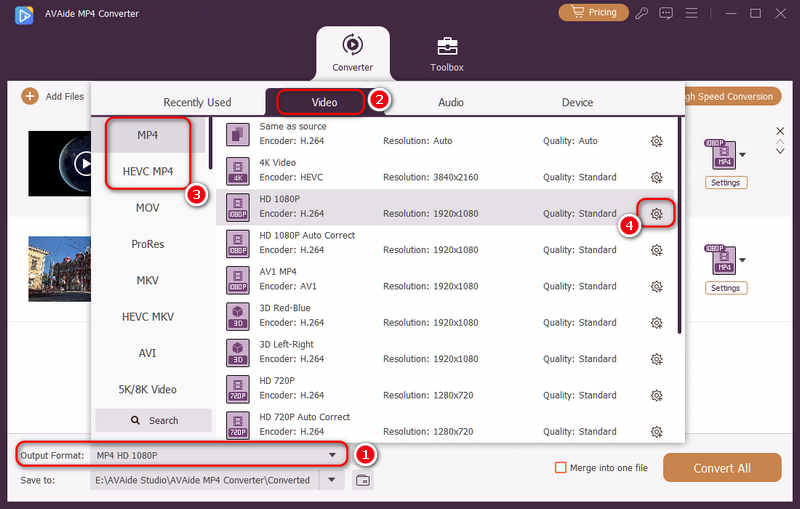Expand the Output Format dropdown

coord(332,455)
